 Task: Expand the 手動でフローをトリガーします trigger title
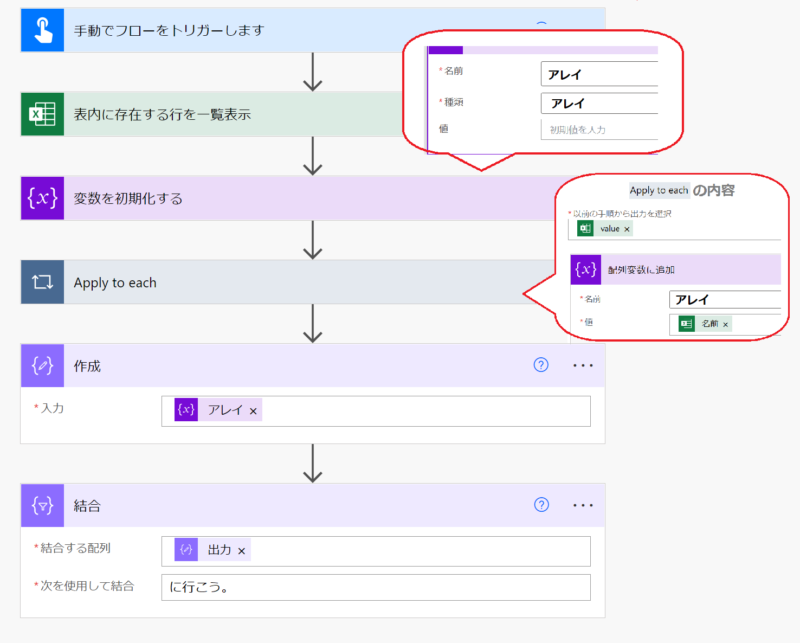click(x=168, y=30)
